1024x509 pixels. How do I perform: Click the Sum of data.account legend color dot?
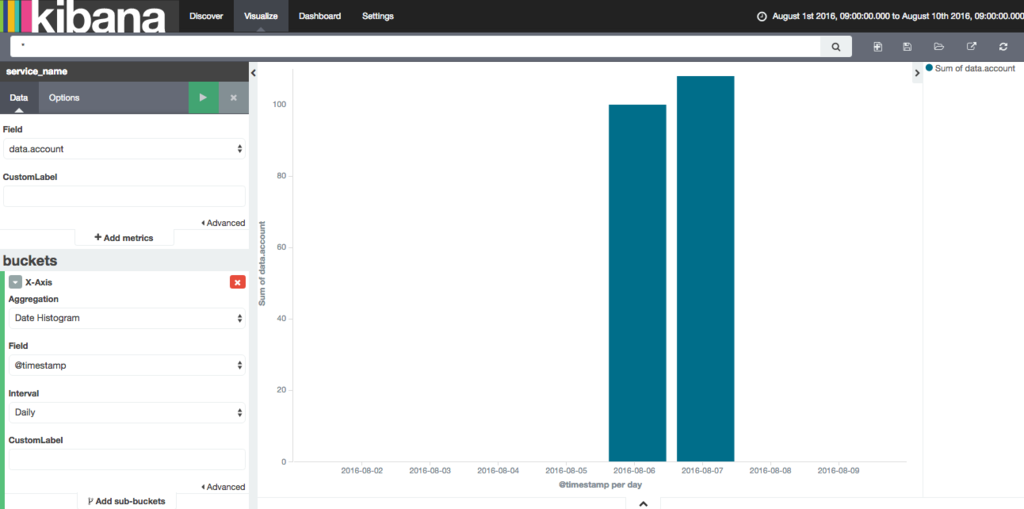[x=929, y=68]
